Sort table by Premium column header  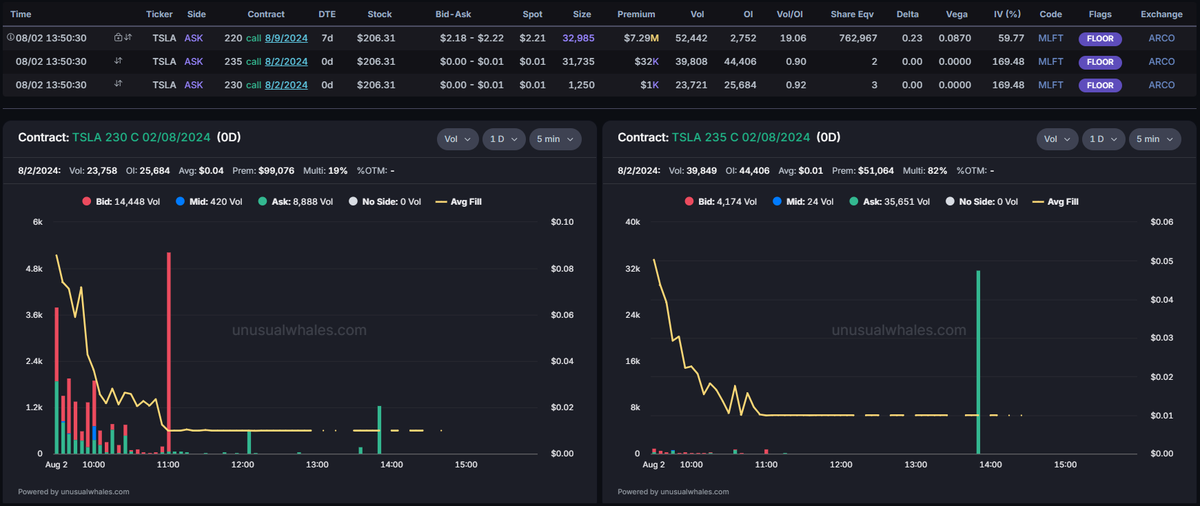pos(636,15)
